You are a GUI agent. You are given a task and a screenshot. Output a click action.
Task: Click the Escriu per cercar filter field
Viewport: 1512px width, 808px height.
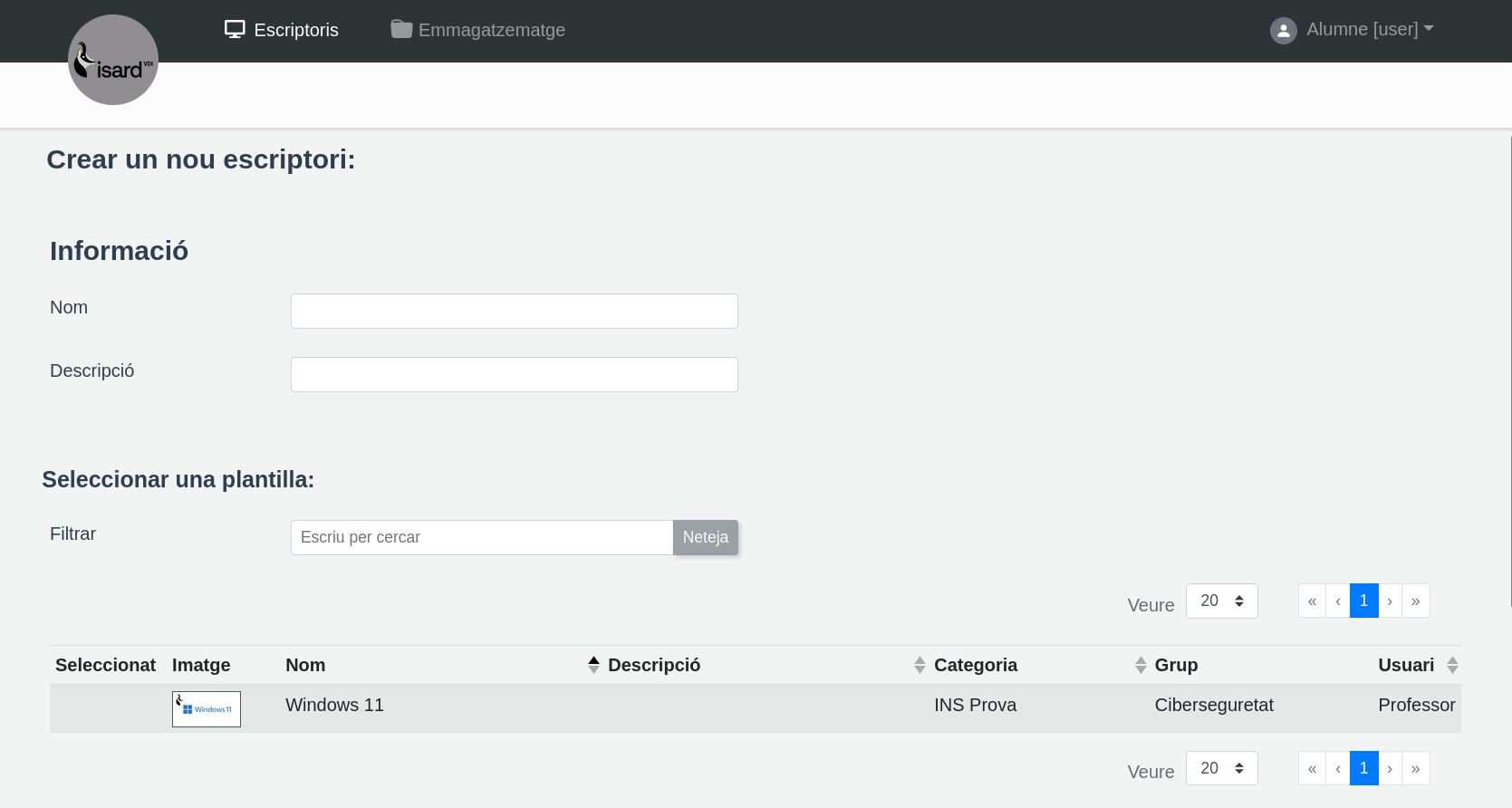481,538
